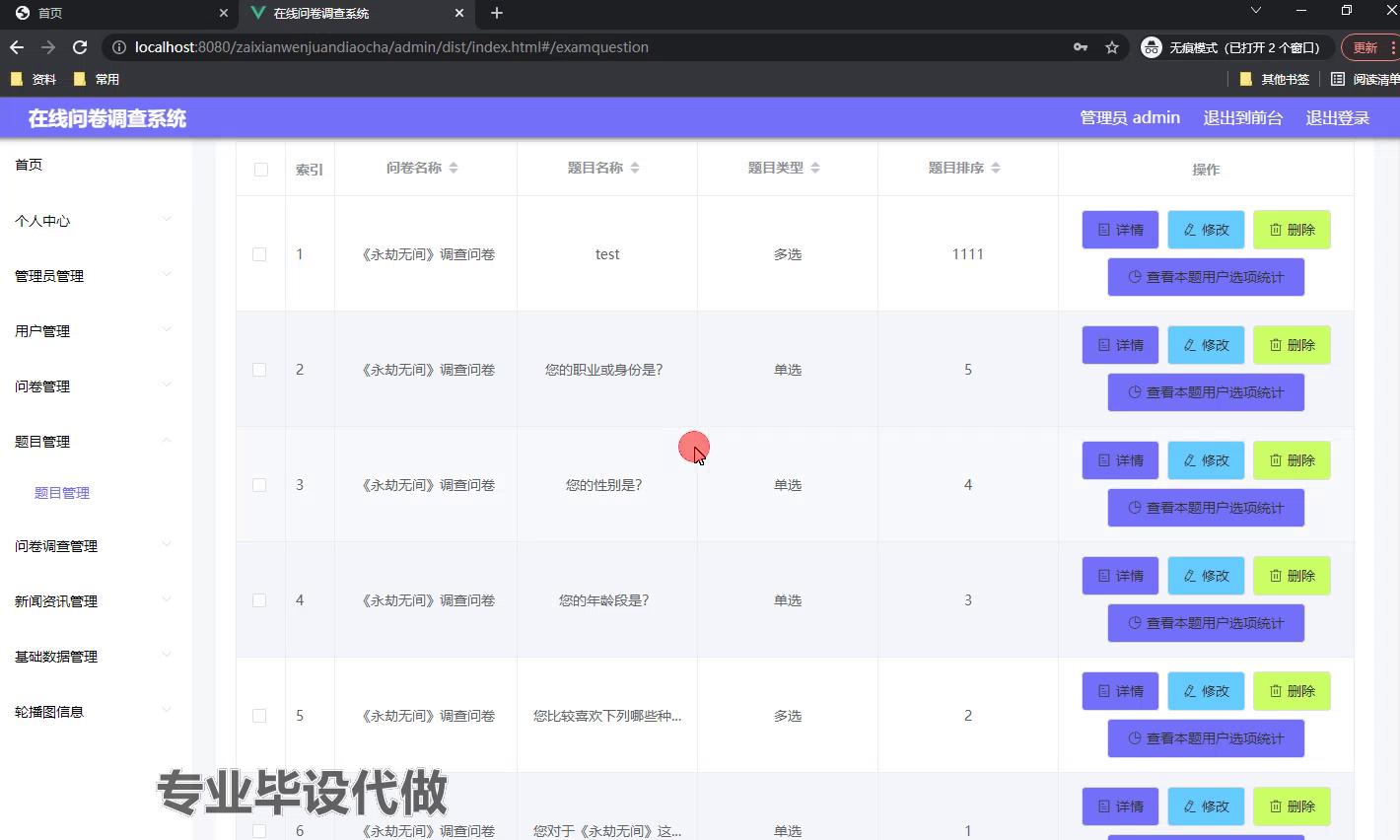
Task: Sort by 题目排序 column sort arrows
Action: [996, 169]
